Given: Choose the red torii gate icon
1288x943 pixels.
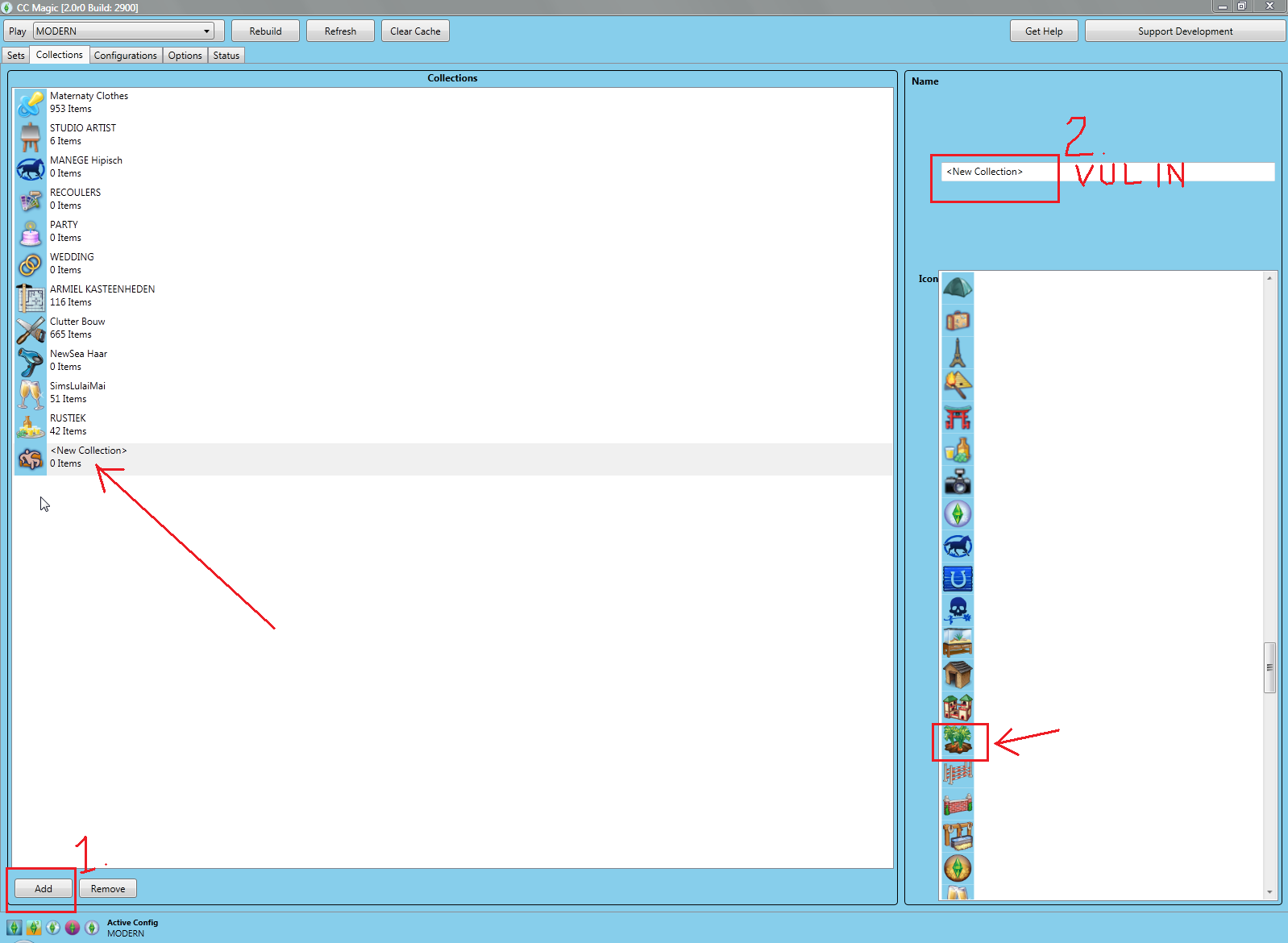Looking at the screenshot, I should (958, 417).
